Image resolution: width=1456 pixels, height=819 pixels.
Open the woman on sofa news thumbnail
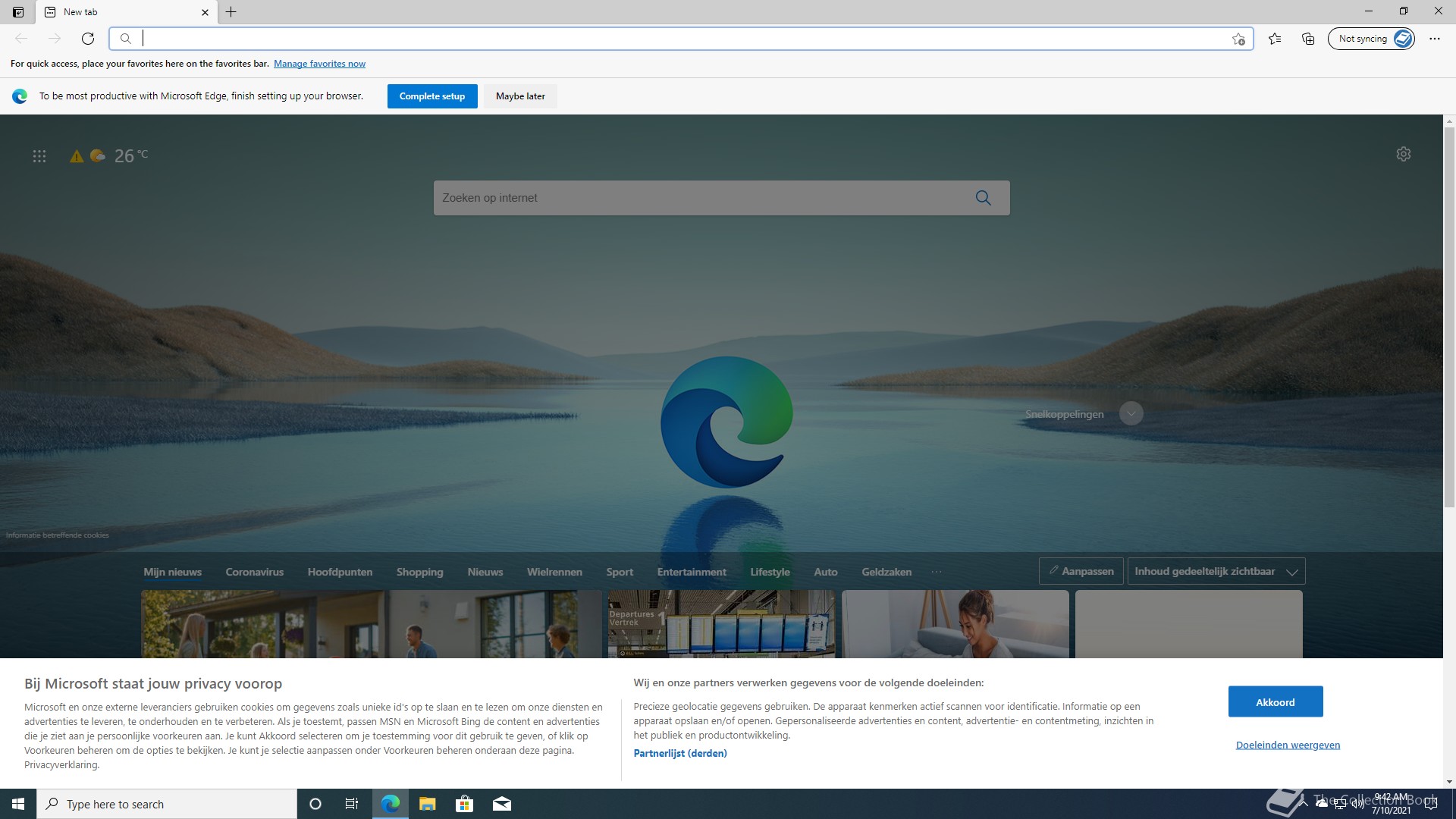pos(955,624)
